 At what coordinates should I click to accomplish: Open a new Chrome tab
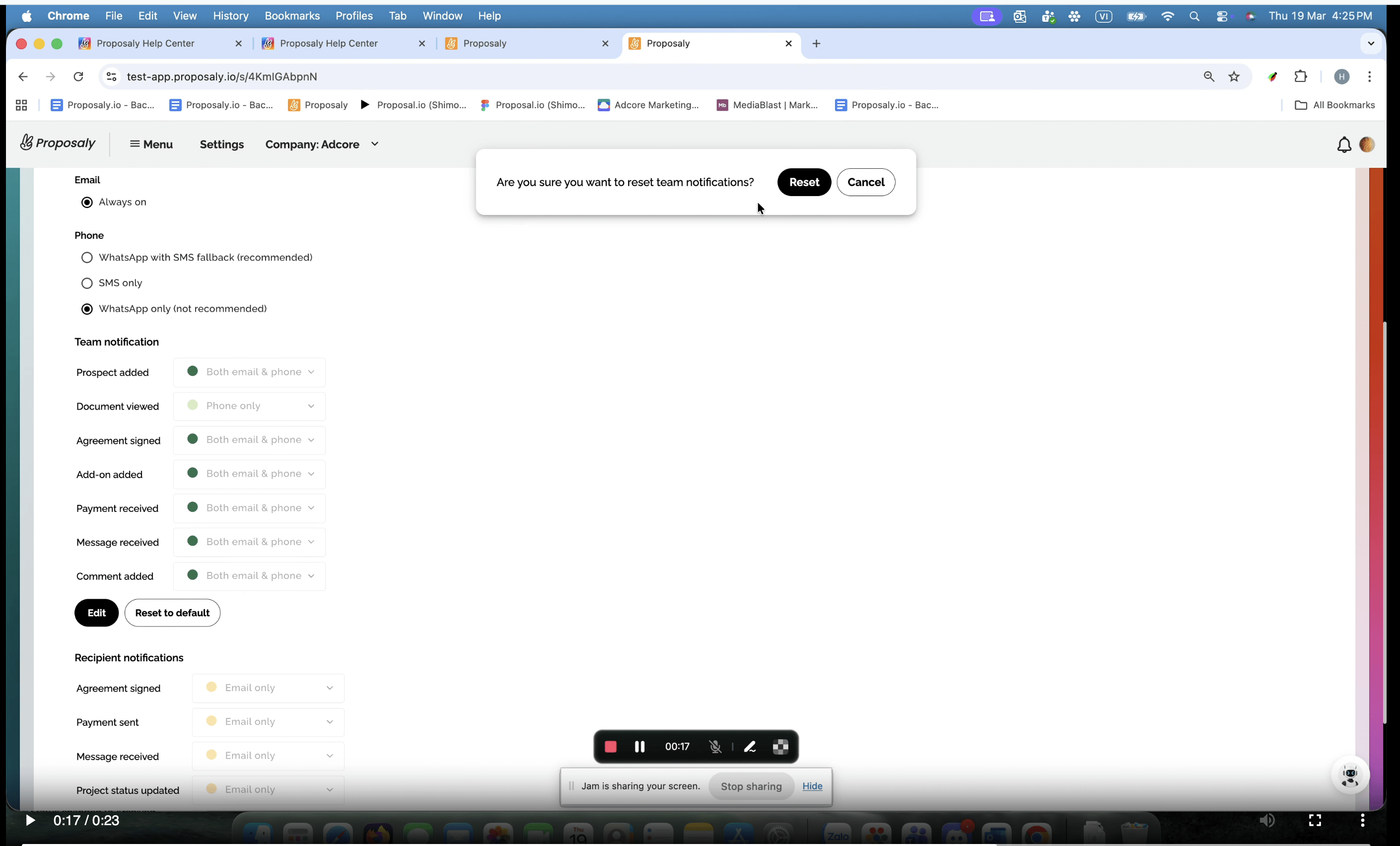(x=817, y=43)
